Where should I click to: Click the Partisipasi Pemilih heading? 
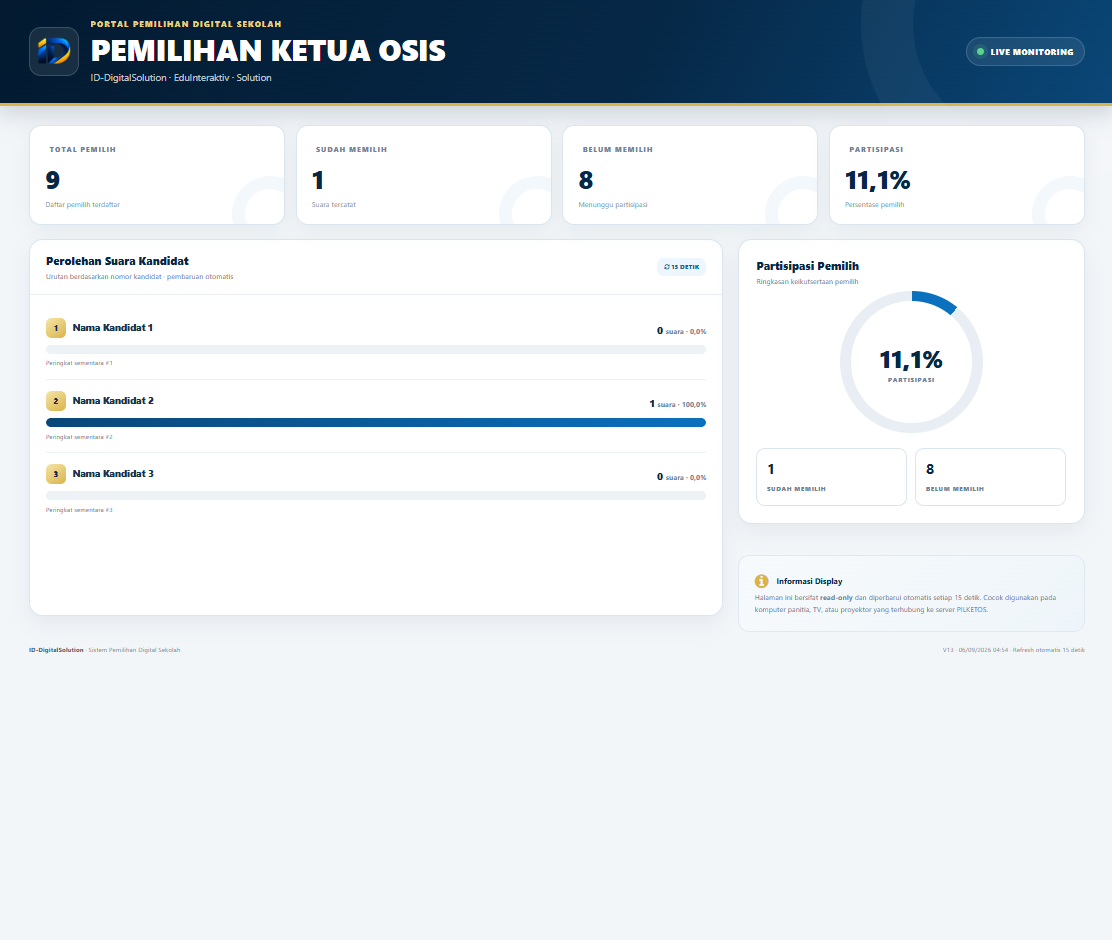(x=807, y=266)
